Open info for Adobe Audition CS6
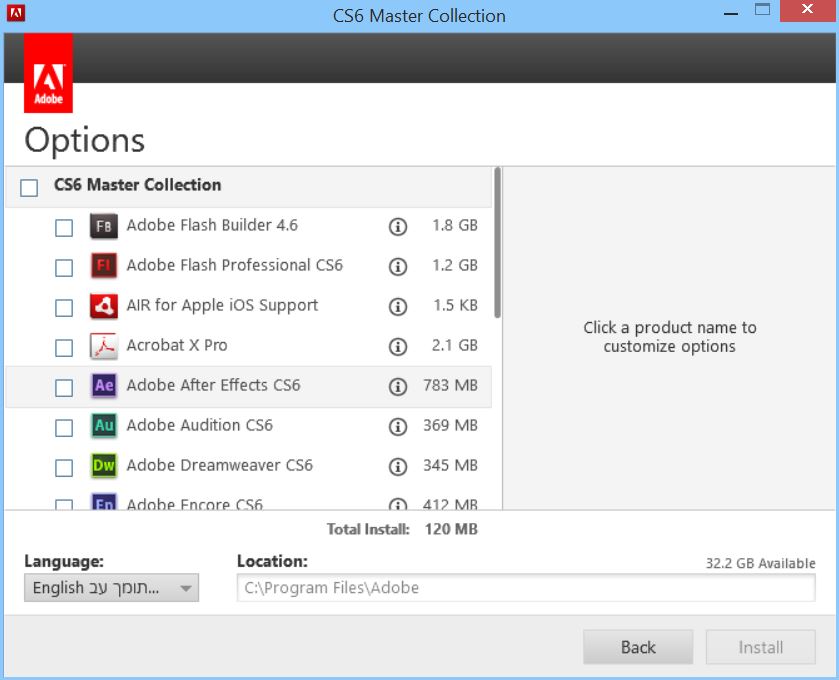Screen dimensions: 839x680 [398, 426]
